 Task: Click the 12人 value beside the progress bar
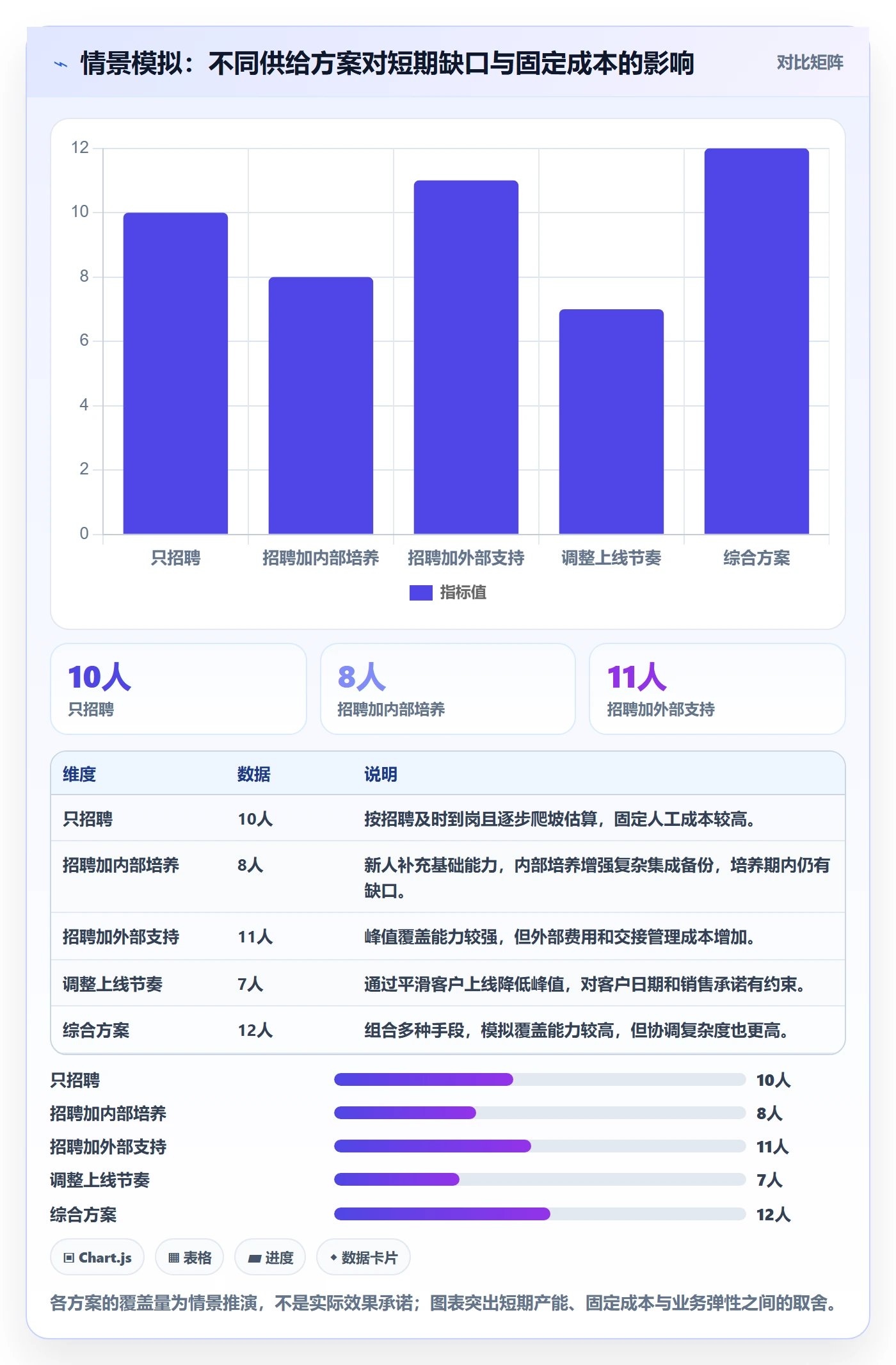pyautogui.click(x=774, y=1214)
